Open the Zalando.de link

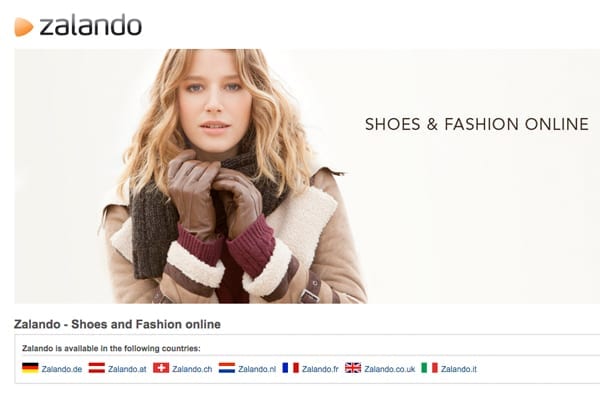62,369
